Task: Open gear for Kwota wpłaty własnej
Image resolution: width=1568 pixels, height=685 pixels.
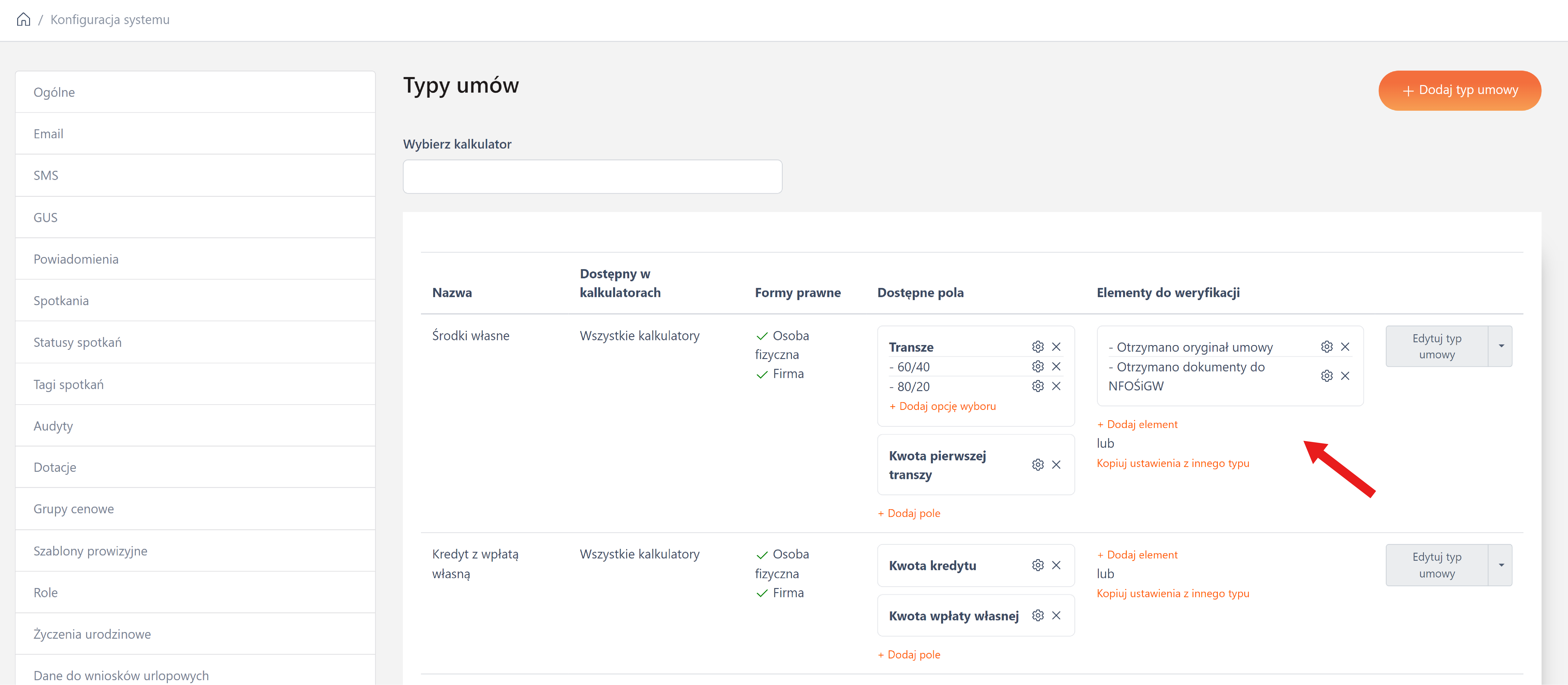Action: 1038,616
